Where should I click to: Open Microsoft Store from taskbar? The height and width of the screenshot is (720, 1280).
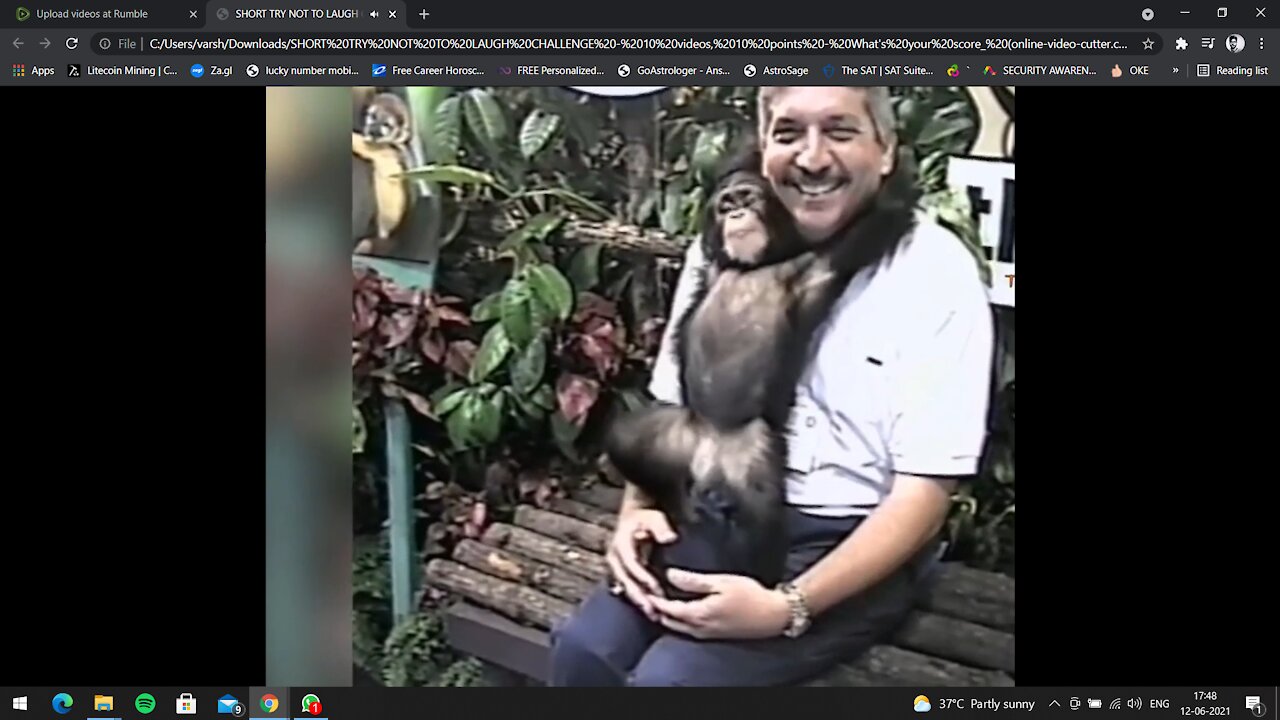186,704
